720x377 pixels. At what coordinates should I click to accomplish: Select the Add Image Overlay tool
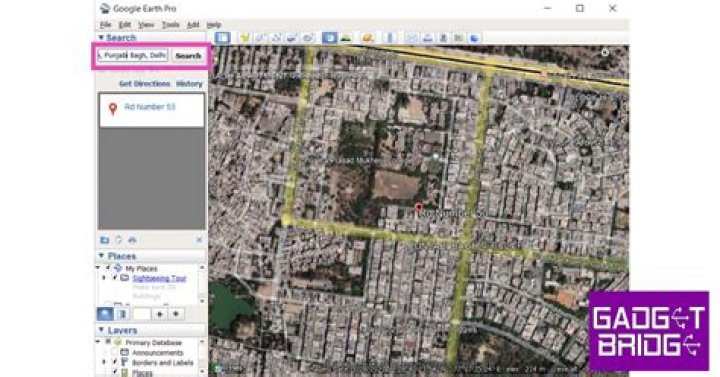point(292,38)
